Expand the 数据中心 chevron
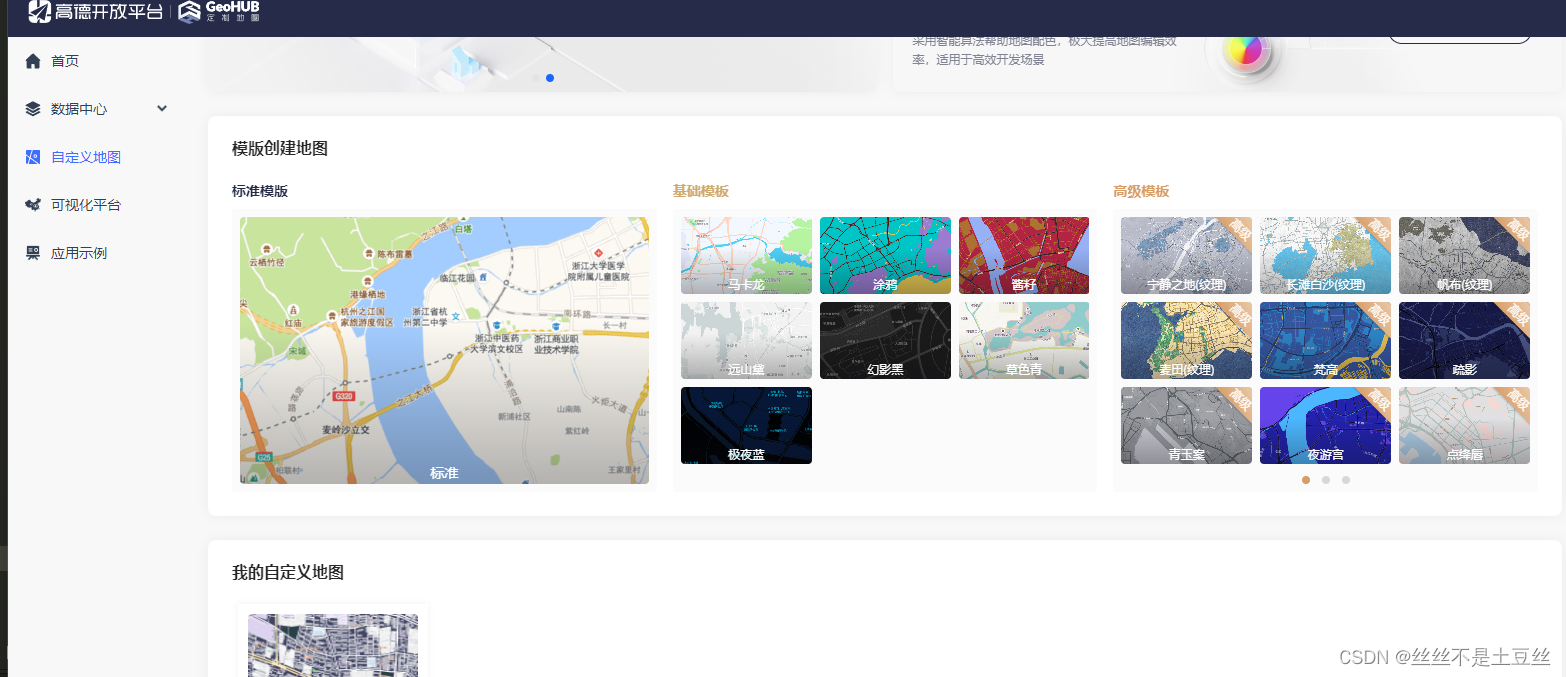1566x677 pixels. point(162,108)
